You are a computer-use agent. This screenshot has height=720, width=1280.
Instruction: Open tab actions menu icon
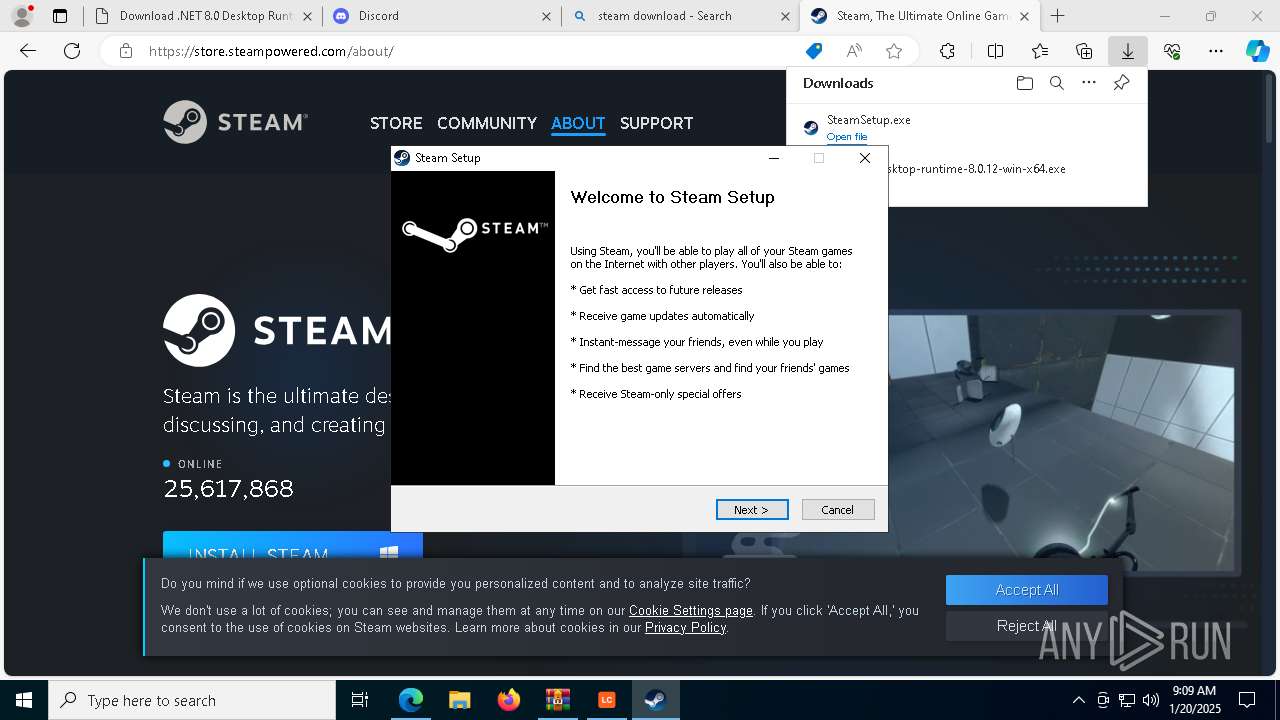tap(60, 15)
